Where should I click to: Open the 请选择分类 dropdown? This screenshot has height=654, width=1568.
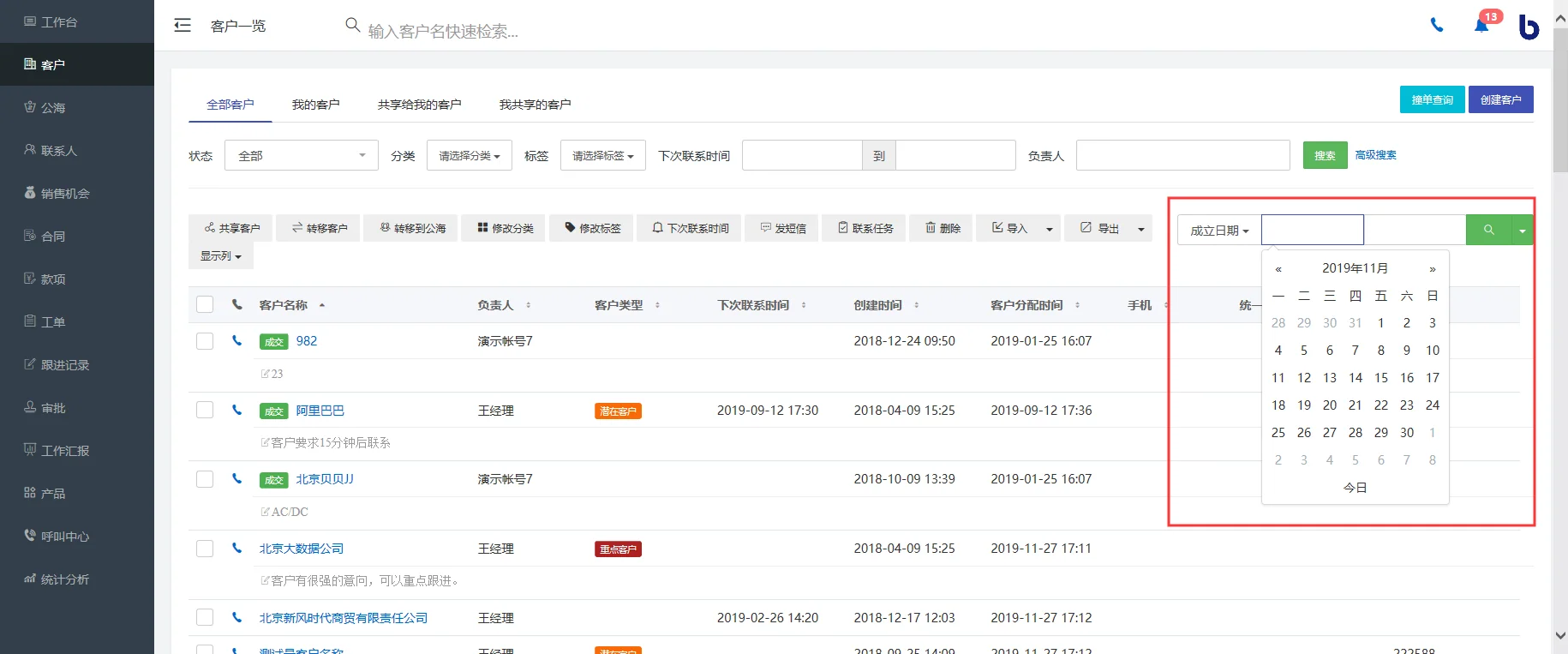[470, 155]
